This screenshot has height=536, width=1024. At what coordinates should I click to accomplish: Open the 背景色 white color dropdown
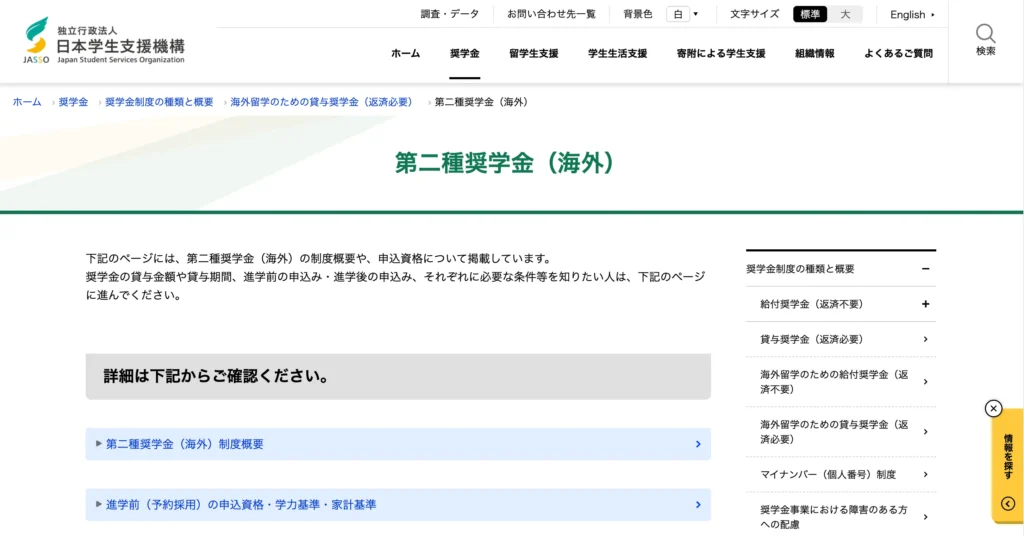tap(684, 14)
